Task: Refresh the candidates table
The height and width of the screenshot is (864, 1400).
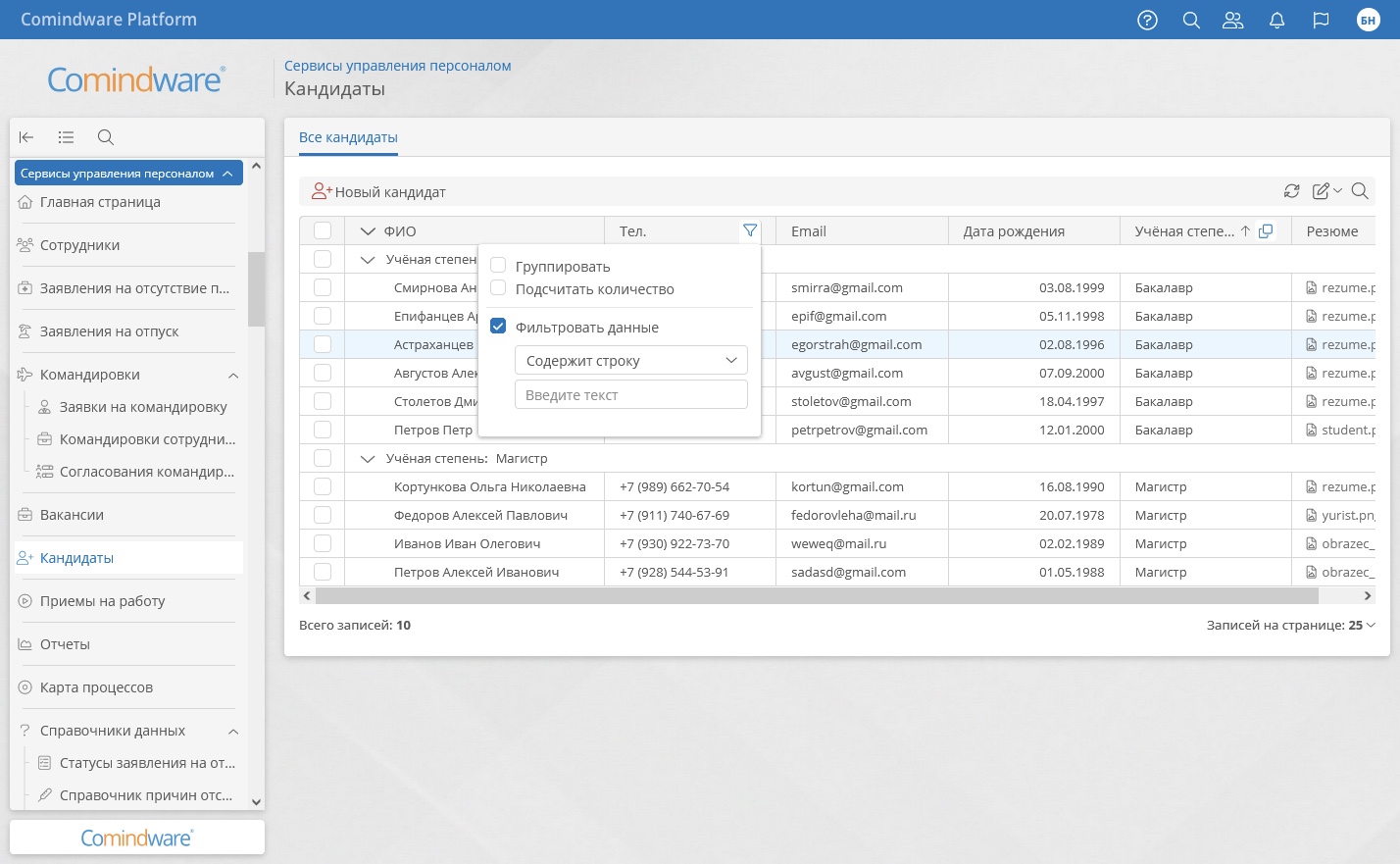Action: coord(1292,191)
